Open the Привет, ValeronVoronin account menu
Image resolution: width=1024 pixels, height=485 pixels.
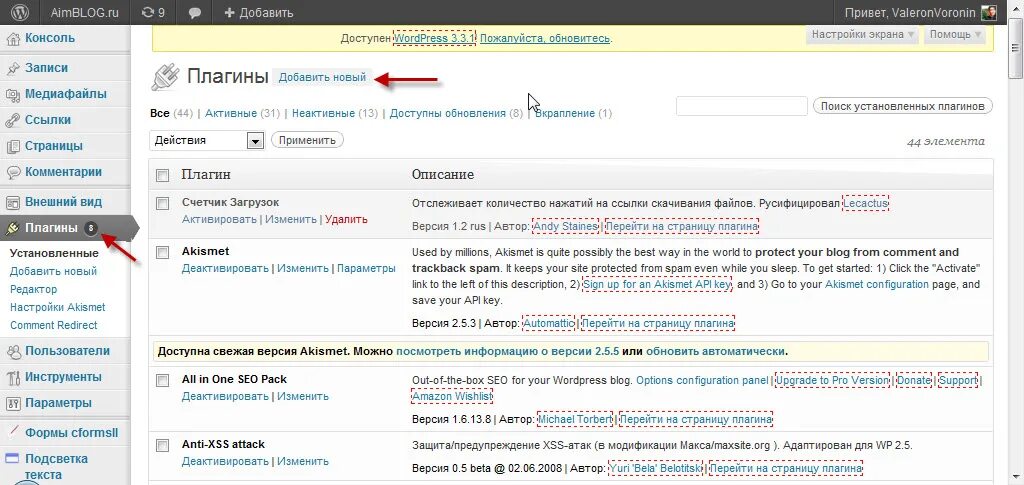point(921,12)
